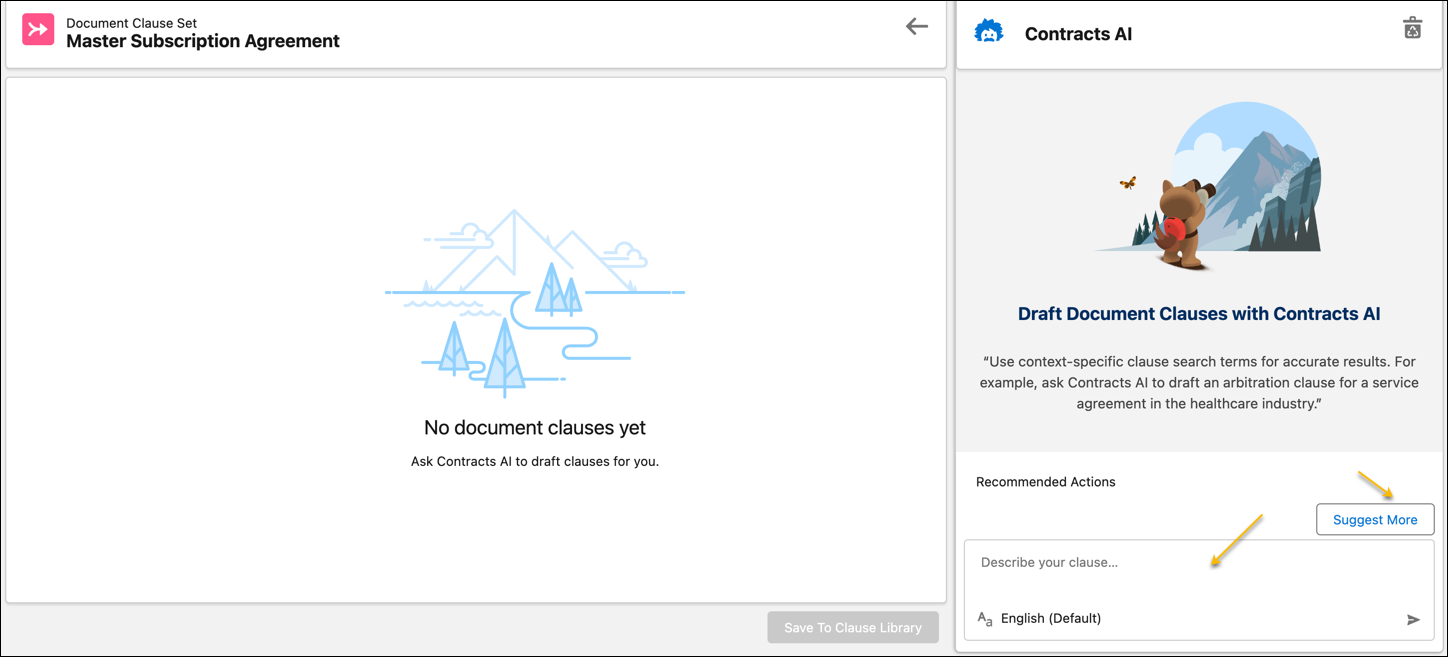The width and height of the screenshot is (1448, 657).
Task: Open the English (Default) language selector
Action: 1050,618
